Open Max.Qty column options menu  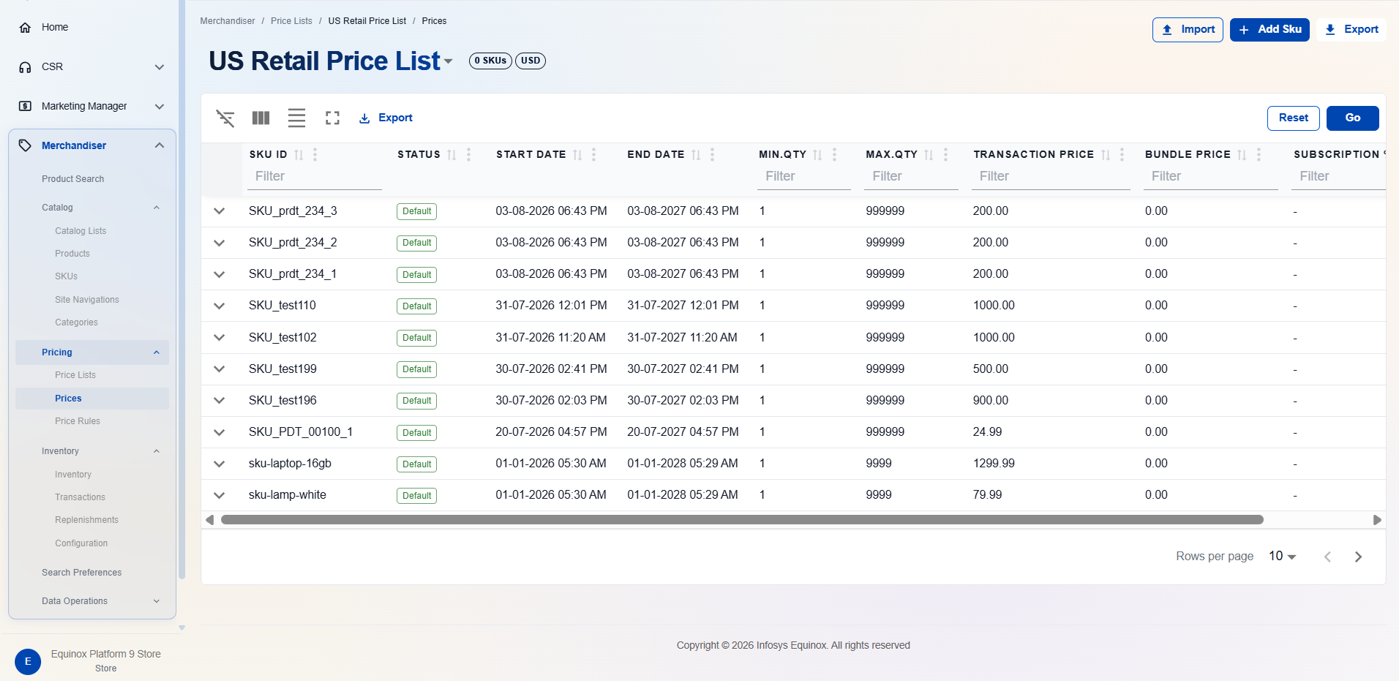(x=946, y=155)
